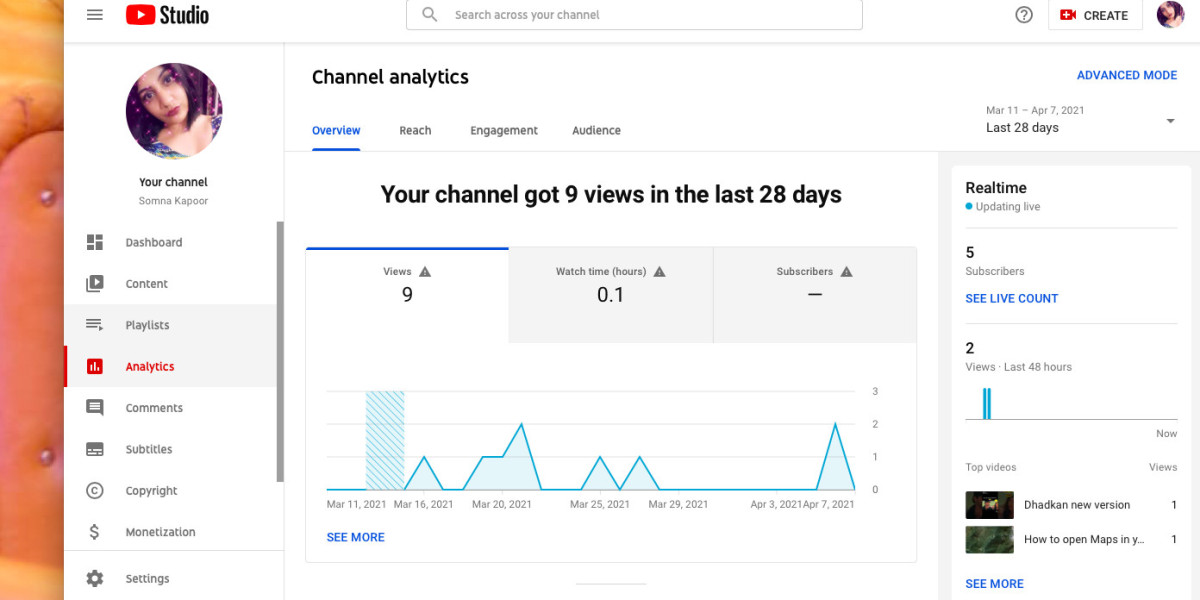Click the CREATE button
The height and width of the screenshot is (600, 1200).
(1095, 15)
